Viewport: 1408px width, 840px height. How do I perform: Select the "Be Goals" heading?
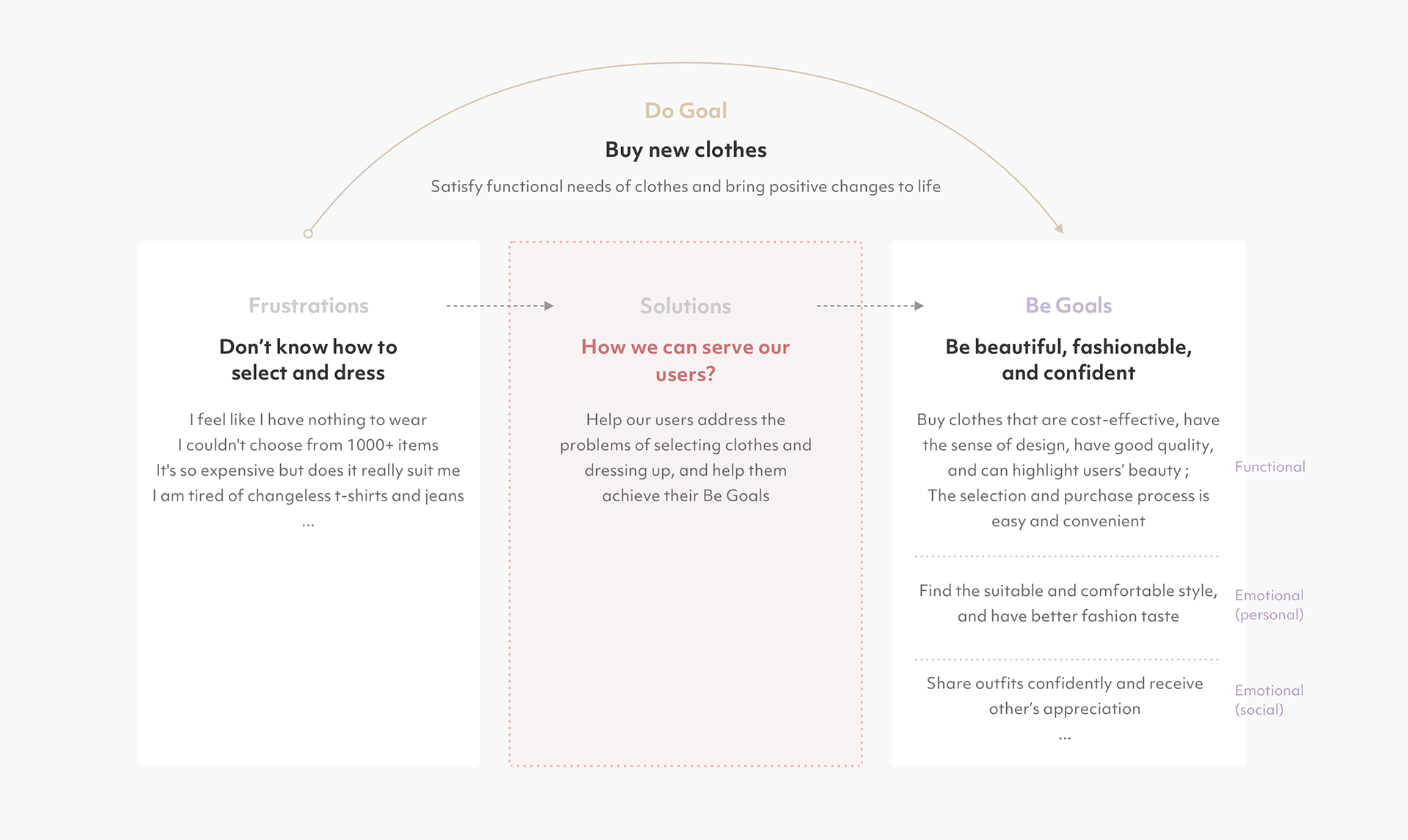coord(1068,306)
